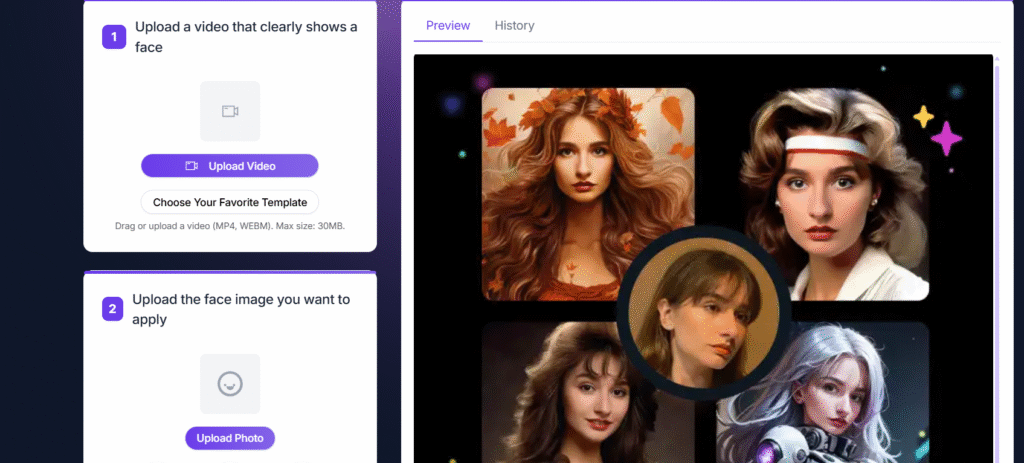The width and height of the screenshot is (1024, 463).
Task: Select the purple step 1 number badge
Action: pos(114,37)
